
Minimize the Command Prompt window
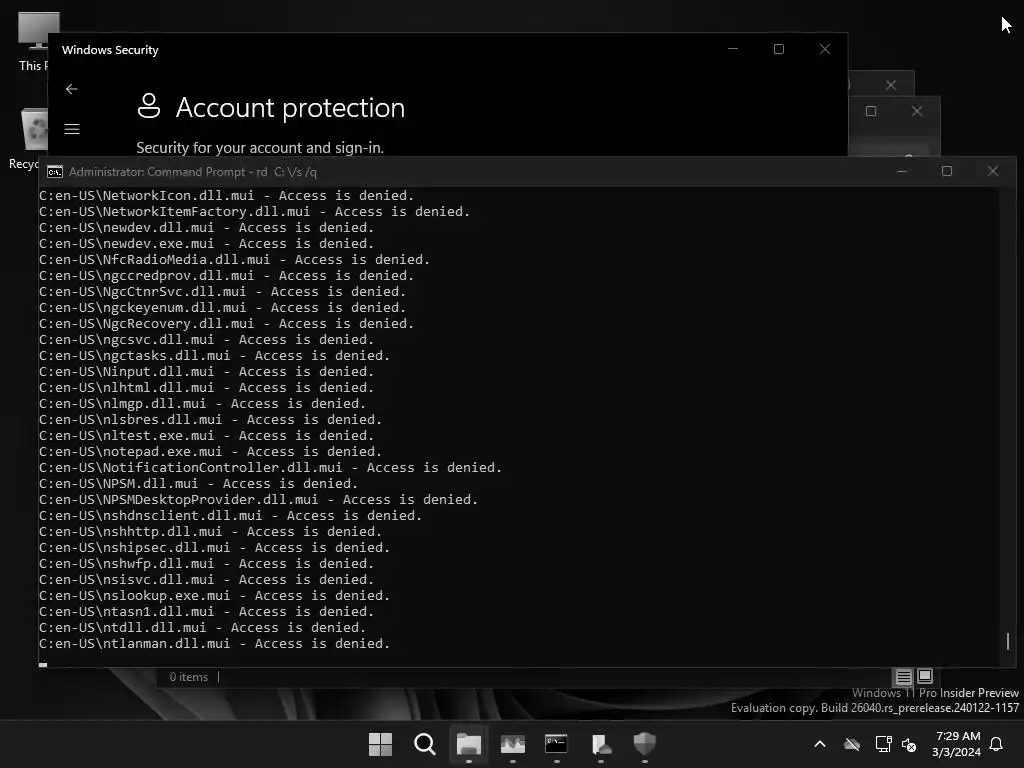click(x=902, y=171)
